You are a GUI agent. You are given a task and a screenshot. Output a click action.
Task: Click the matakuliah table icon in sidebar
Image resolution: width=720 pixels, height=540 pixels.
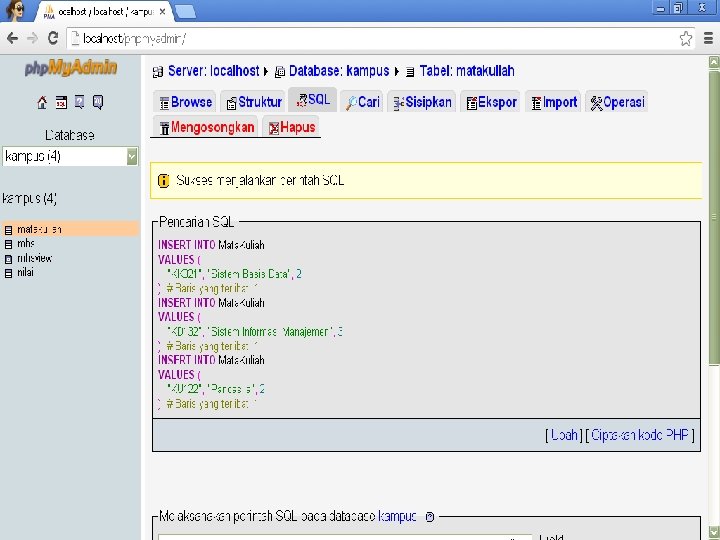coord(8,230)
